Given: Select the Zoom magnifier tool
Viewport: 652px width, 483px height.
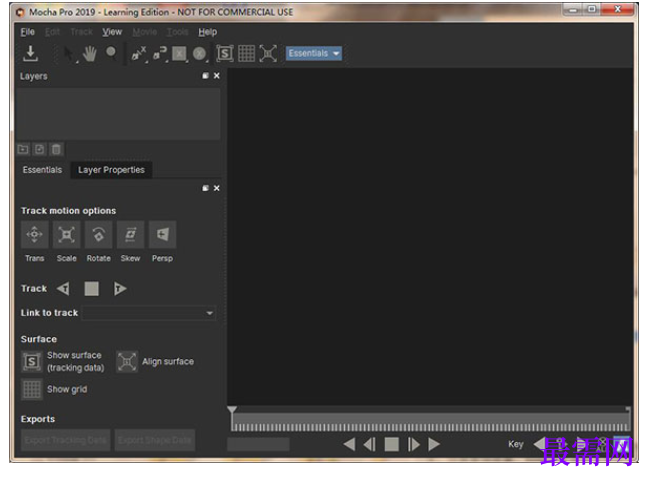Looking at the screenshot, I should [x=111, y=53].
